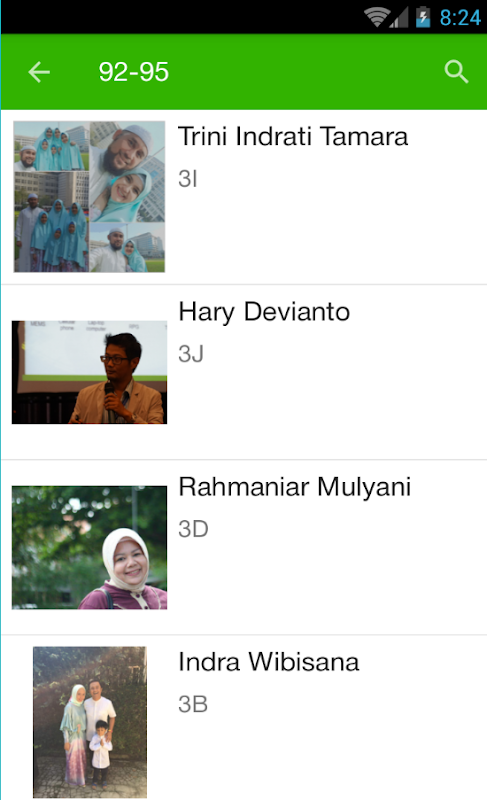This screenshot has height=800, width=487.
Task: Open search with magnifier icon
Action: (x=456, y=71)
